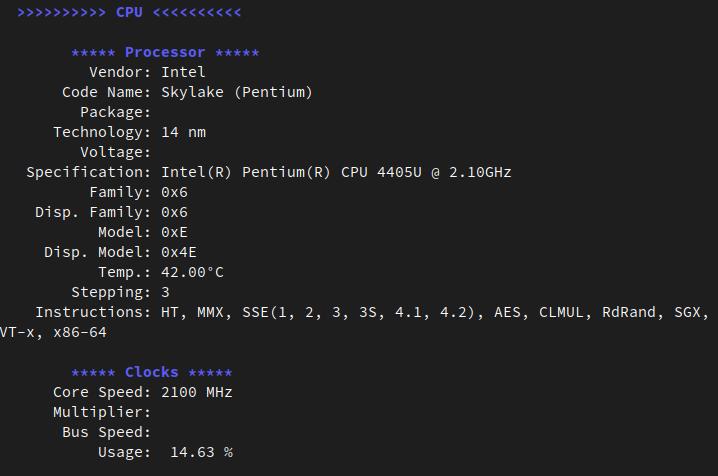Select the Vendor value Intel
The image size is (718, 476).
[x=183, y=72]
